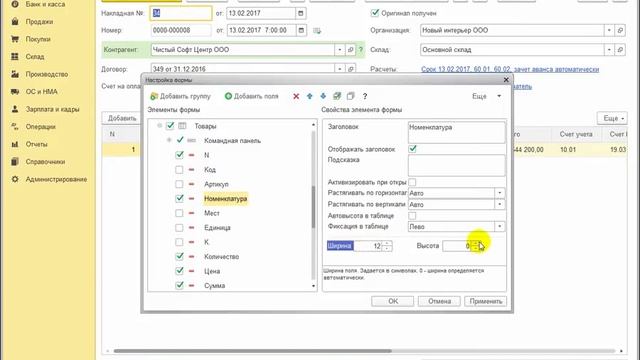Uncheck the N field checkbox
The height and width of the screenshot is (360, 640).
tap(179, 155)
